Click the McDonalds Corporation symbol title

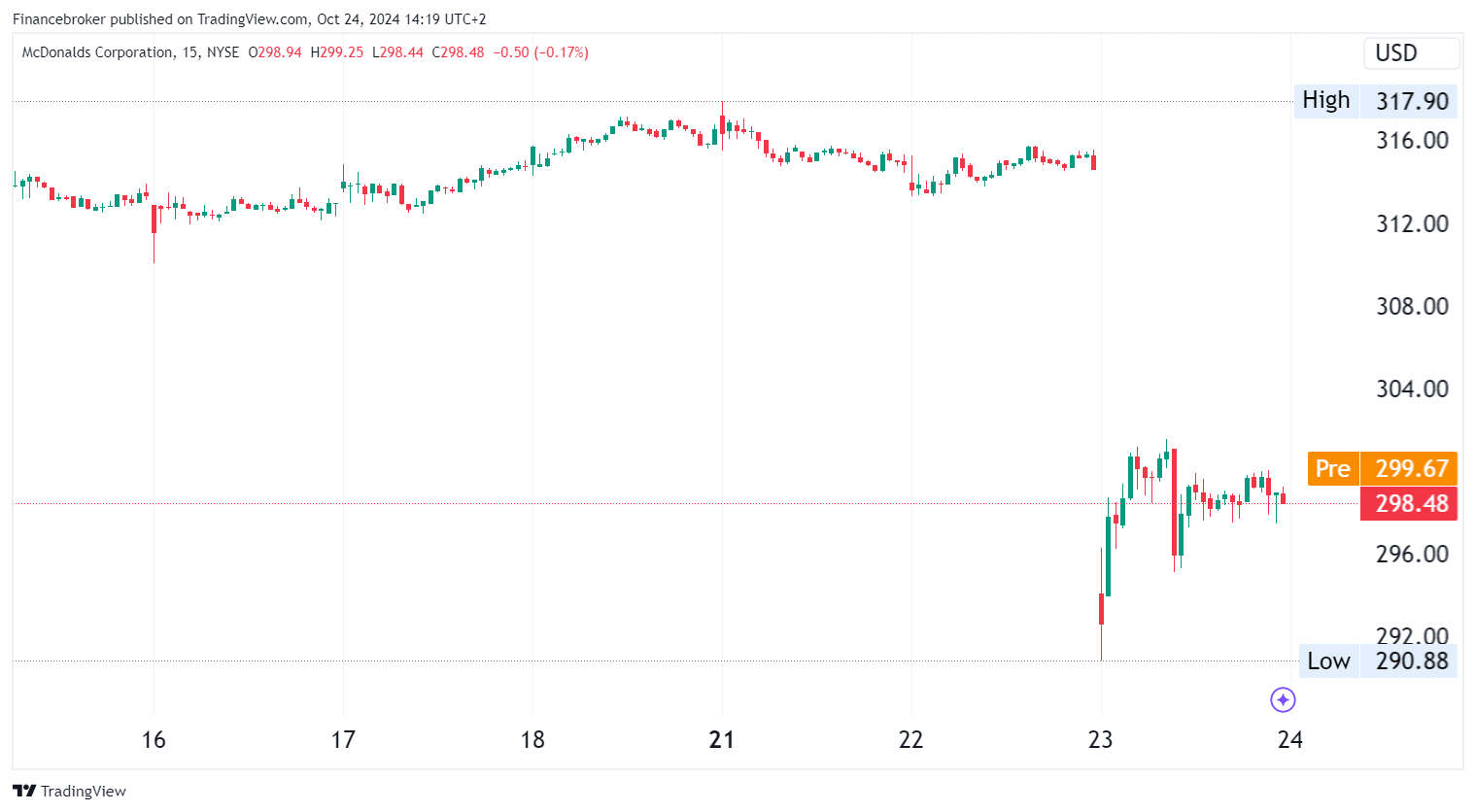[97, 52]
